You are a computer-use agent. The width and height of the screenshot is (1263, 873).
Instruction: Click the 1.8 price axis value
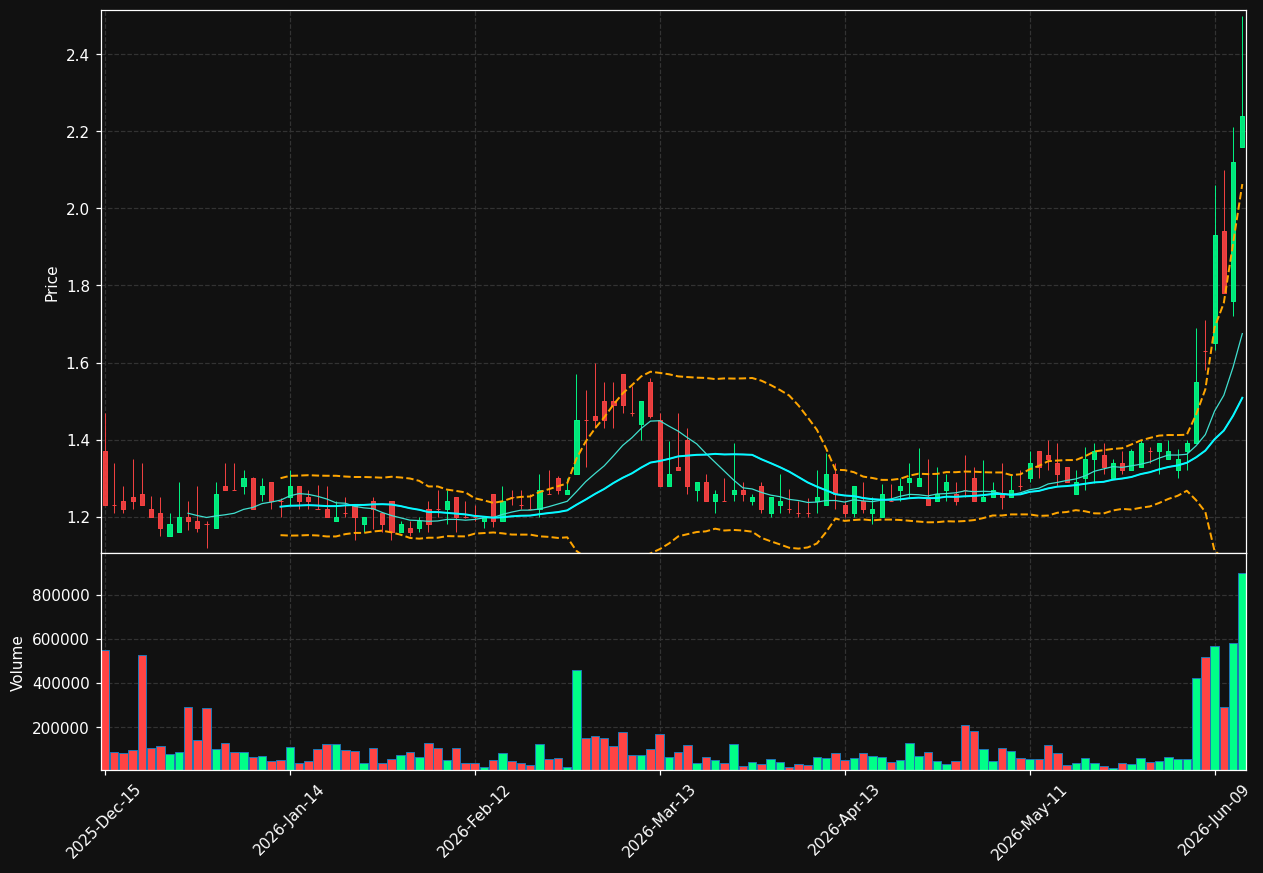pyautogui.click(x=78, y=286)
